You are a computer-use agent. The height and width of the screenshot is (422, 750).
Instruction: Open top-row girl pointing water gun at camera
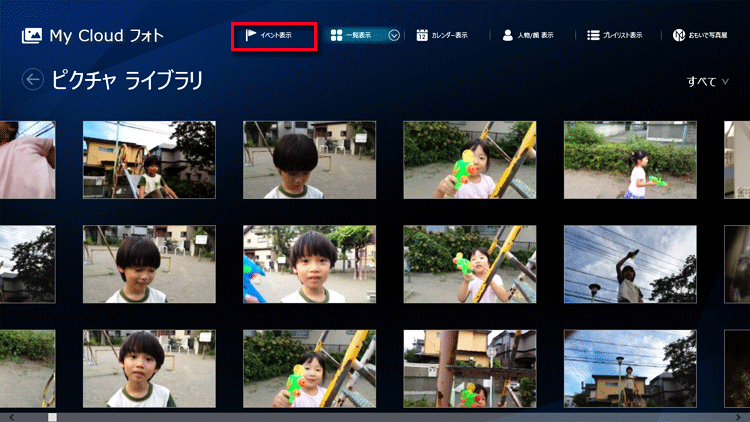coord(470,160)
